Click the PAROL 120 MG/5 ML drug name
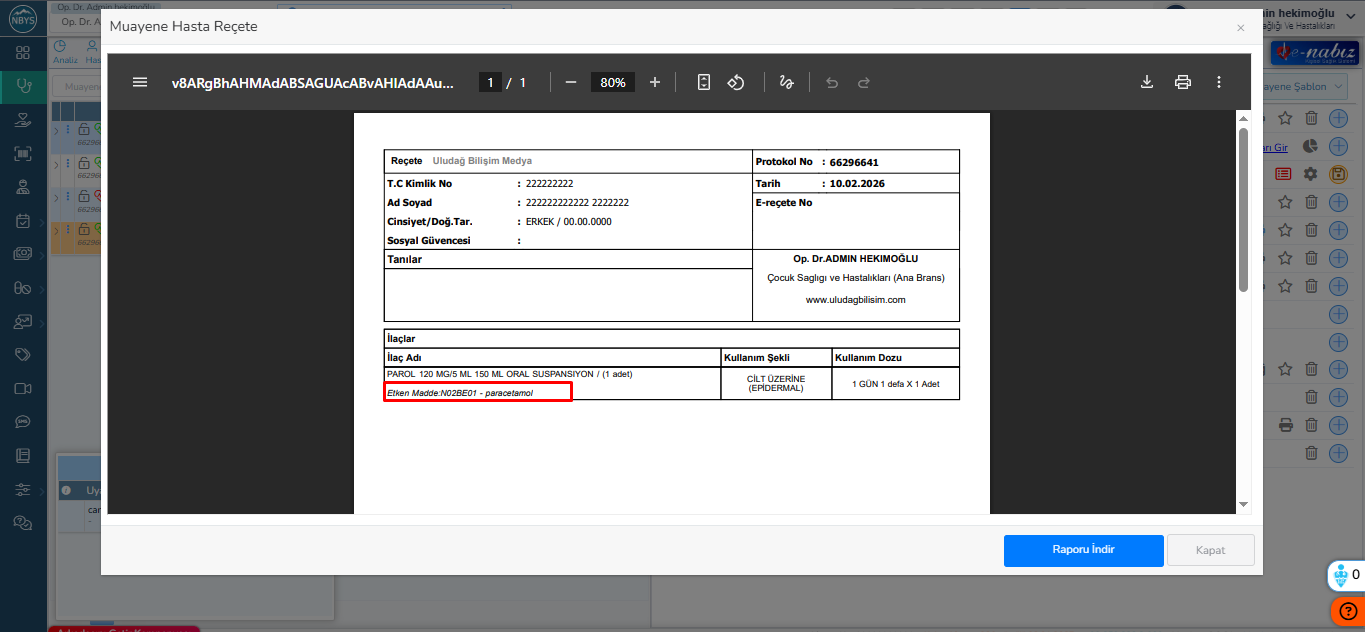Viewport: 1365px width, 632px height. click(509, 374)
